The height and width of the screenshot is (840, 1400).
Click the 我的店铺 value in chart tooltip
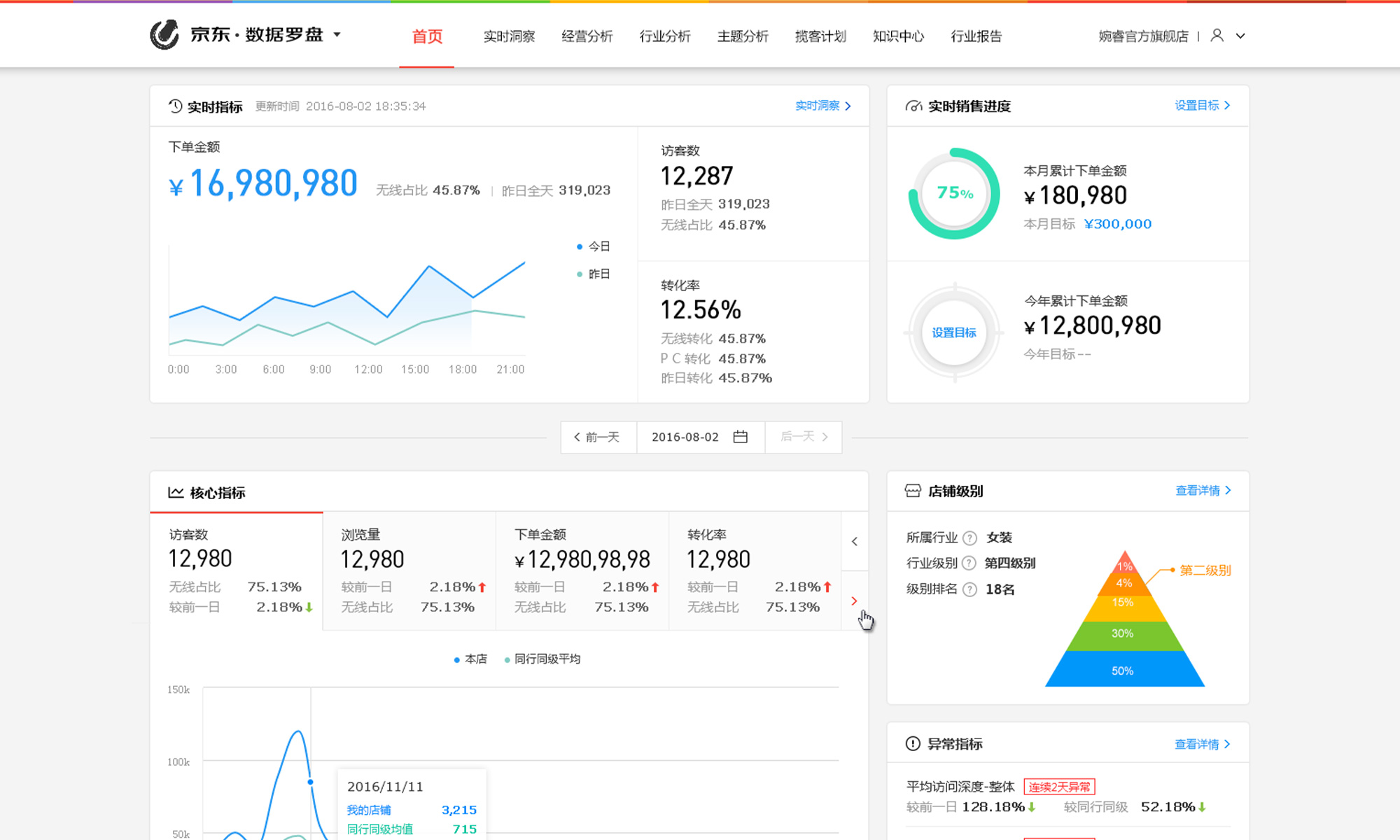pos(459,810)
